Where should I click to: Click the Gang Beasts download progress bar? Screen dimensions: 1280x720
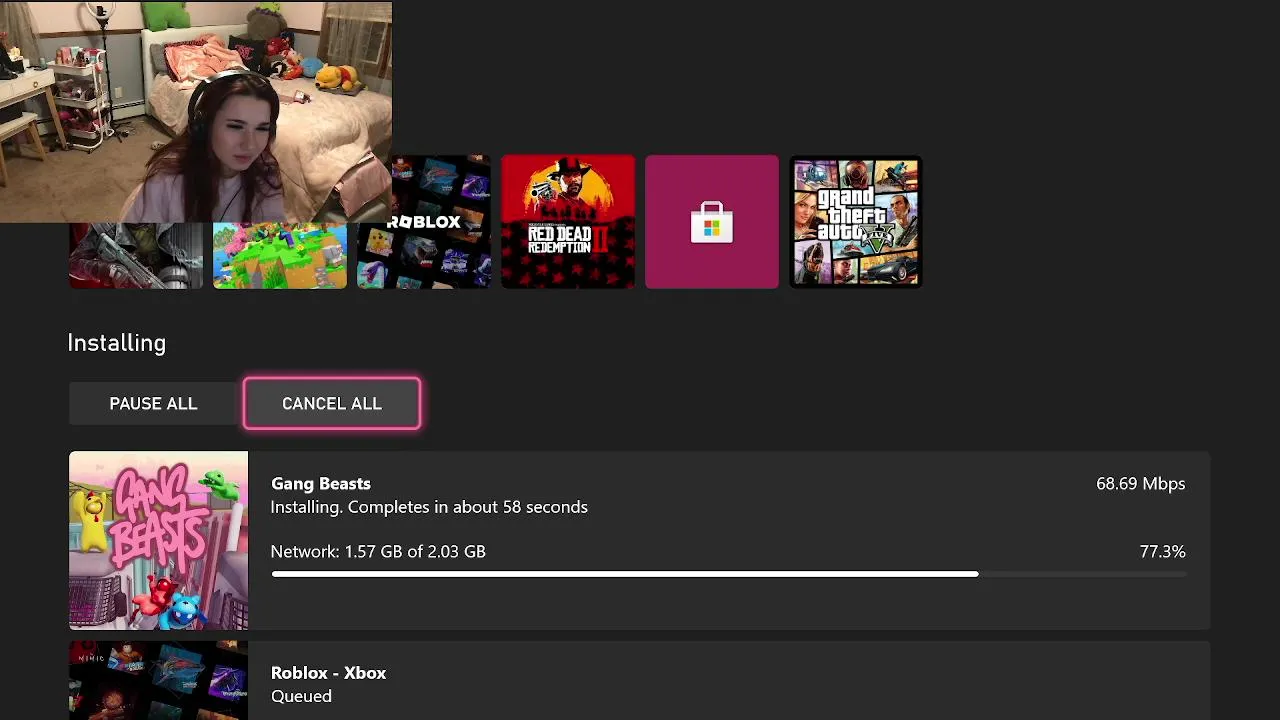728,574
